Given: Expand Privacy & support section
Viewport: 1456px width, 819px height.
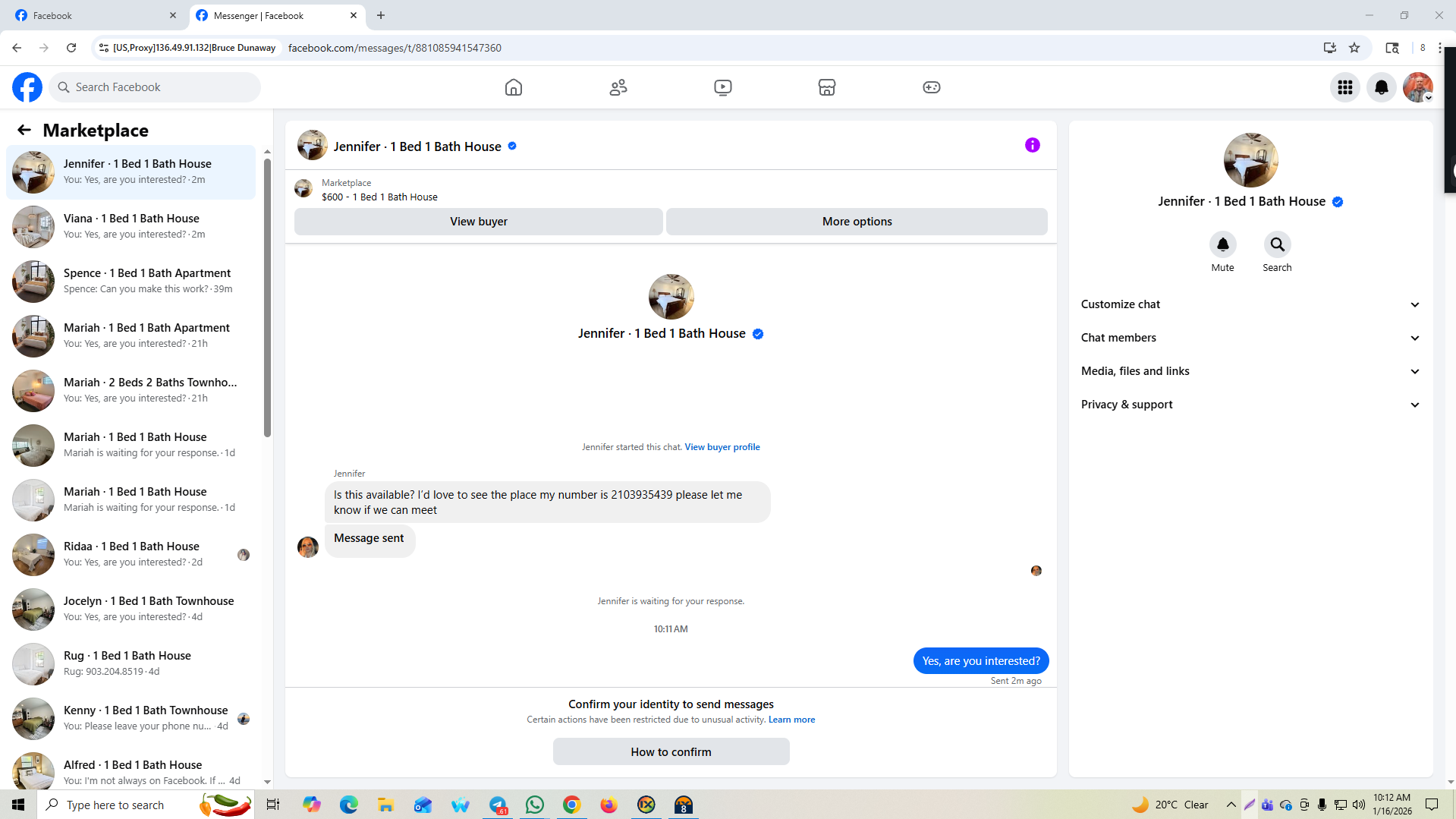Looking at the screenshot, I should [x=1250, y=405].
